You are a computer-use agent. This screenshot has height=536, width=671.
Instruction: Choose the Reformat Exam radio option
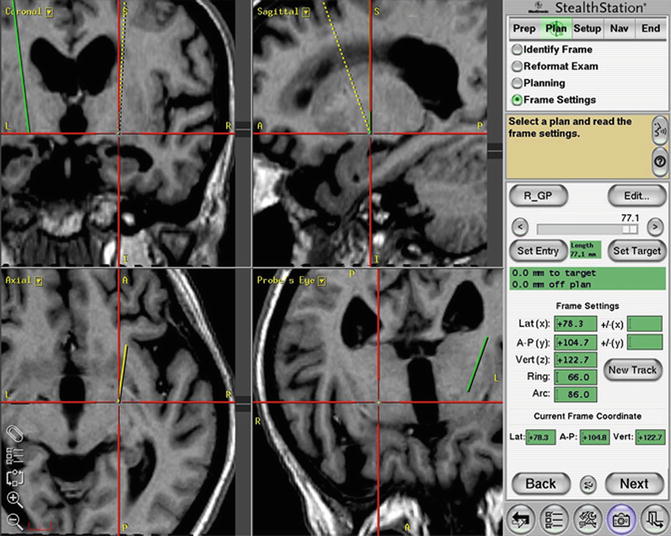(x=516, y=66)
